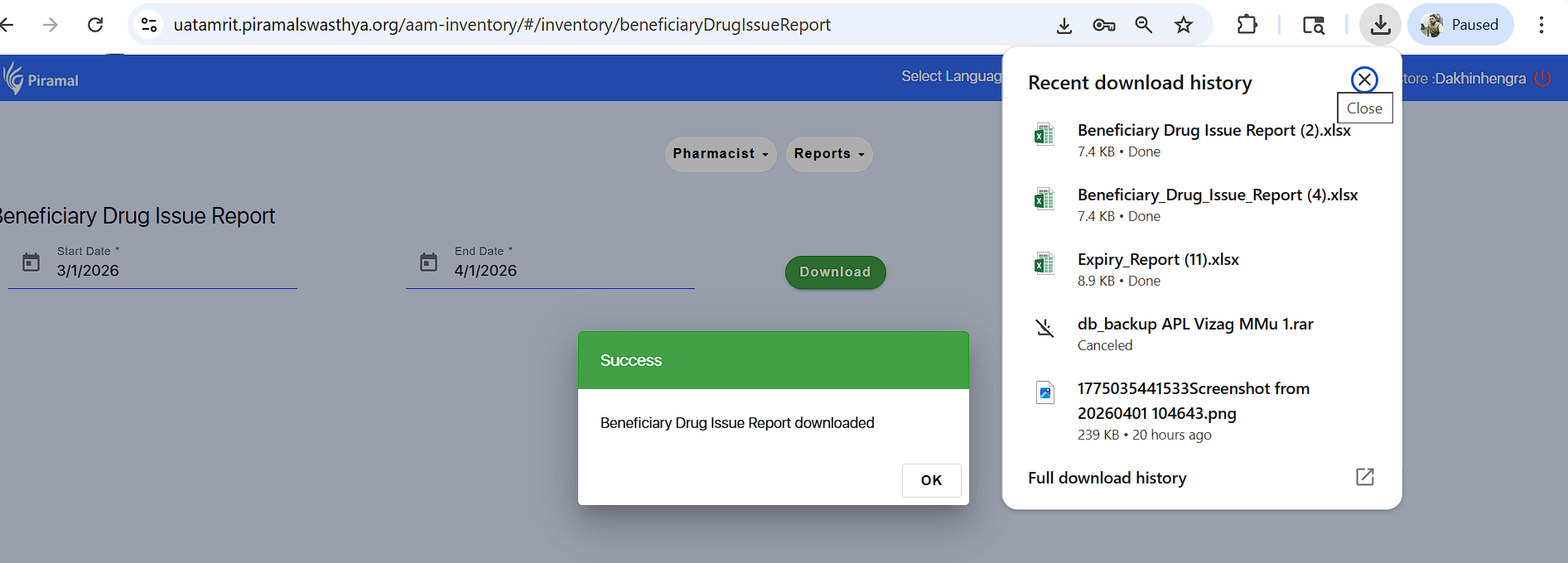
Task: Open full download history external link icon
Action: point(1364,477)
